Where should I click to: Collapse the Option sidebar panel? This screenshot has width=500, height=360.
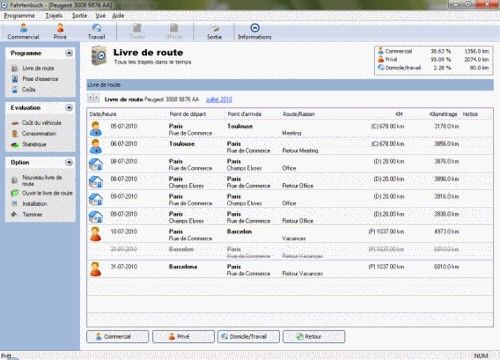[x=69, y=162]
